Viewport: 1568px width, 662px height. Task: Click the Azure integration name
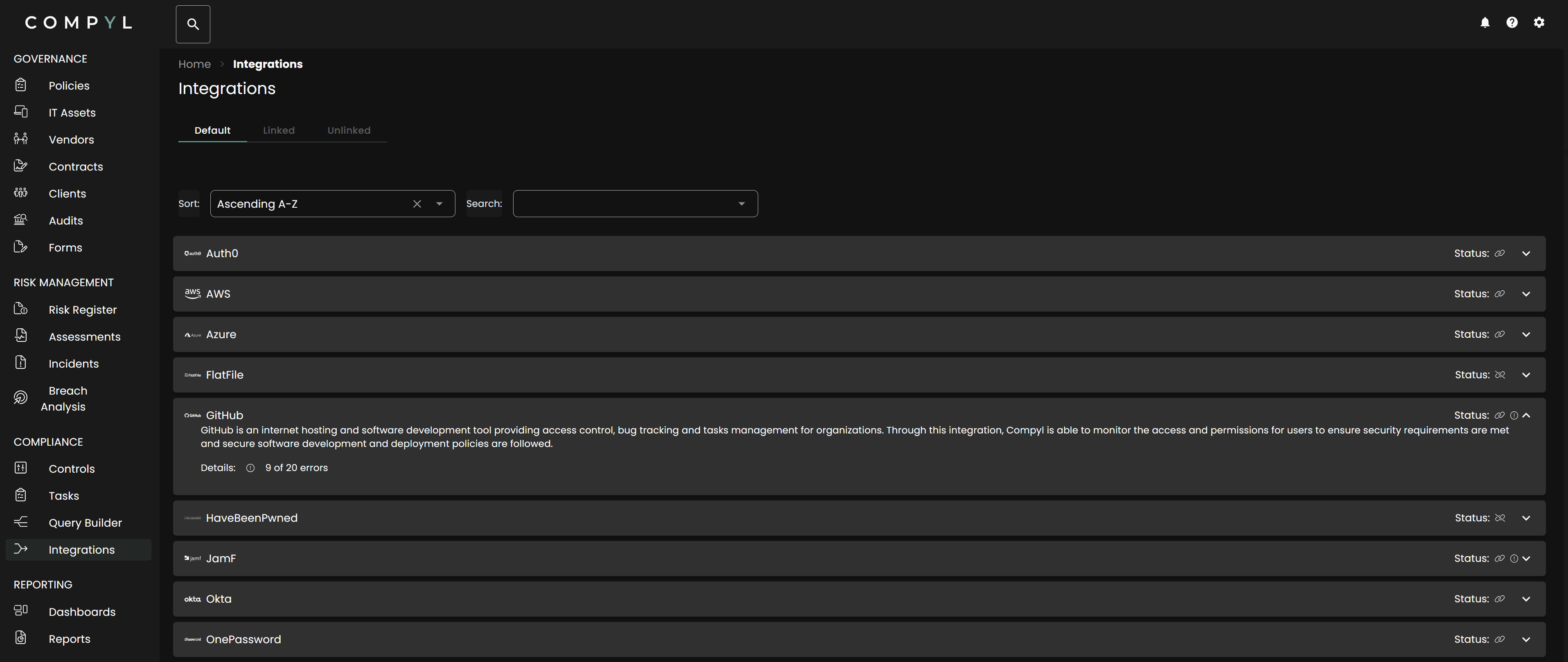coord(221,334)
